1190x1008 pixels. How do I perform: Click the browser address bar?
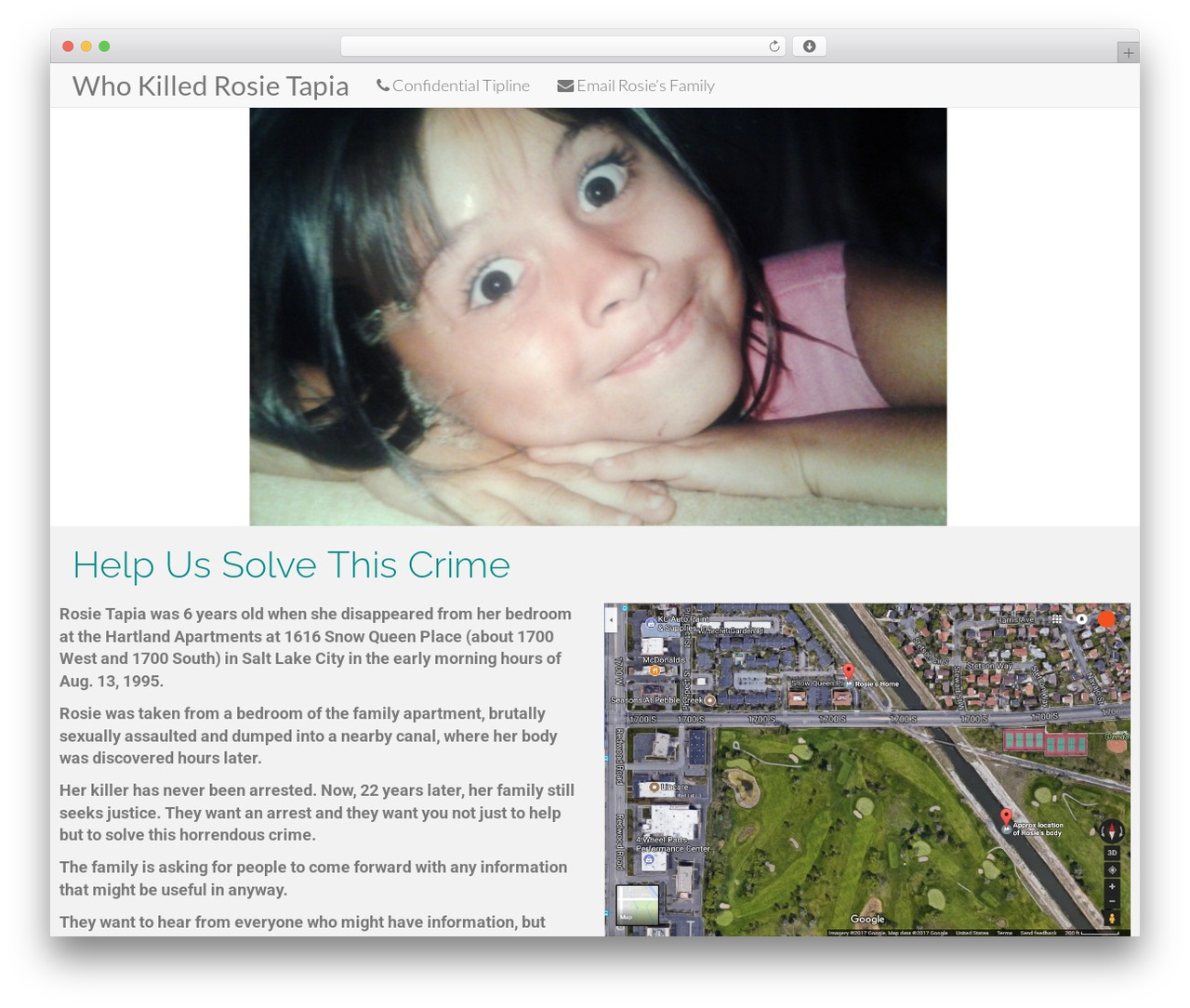click(x=563, y=46)
